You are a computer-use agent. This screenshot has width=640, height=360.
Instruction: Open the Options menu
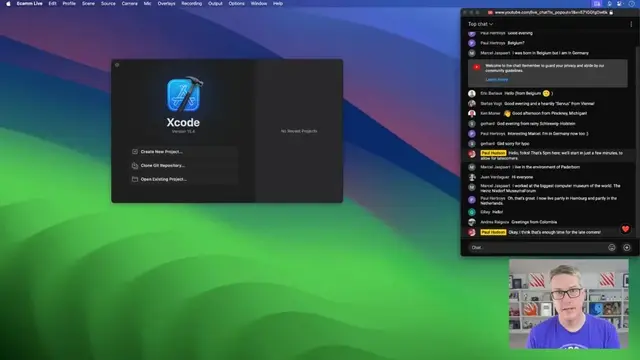pos(236,4)
